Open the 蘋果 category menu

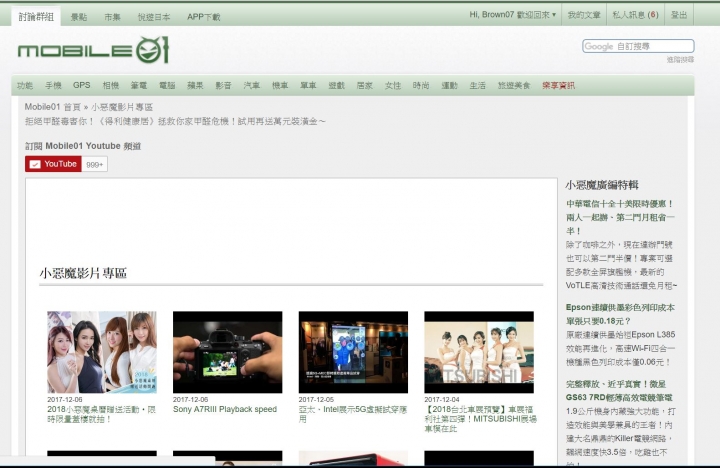coord(195,85)
